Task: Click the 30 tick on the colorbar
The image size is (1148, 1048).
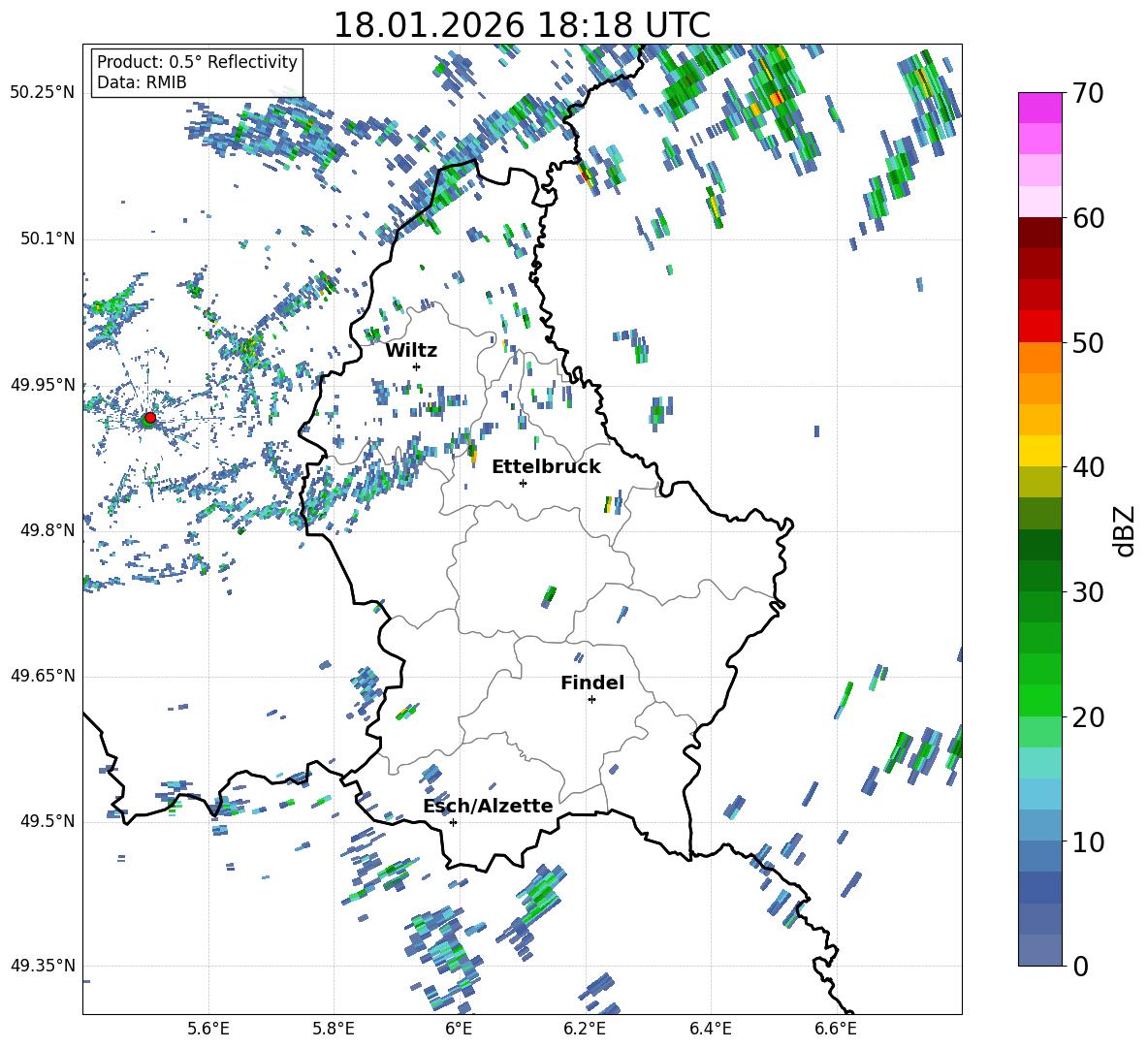Action: coord(1088,592)
